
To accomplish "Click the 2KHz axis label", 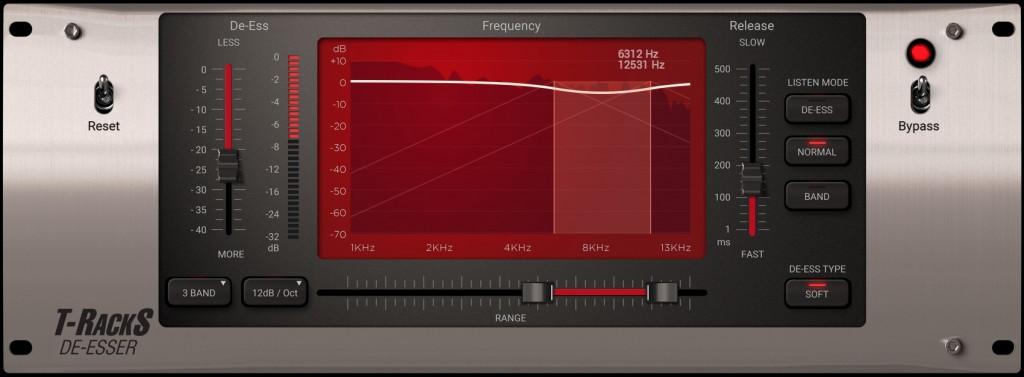I will click(440, 248).
